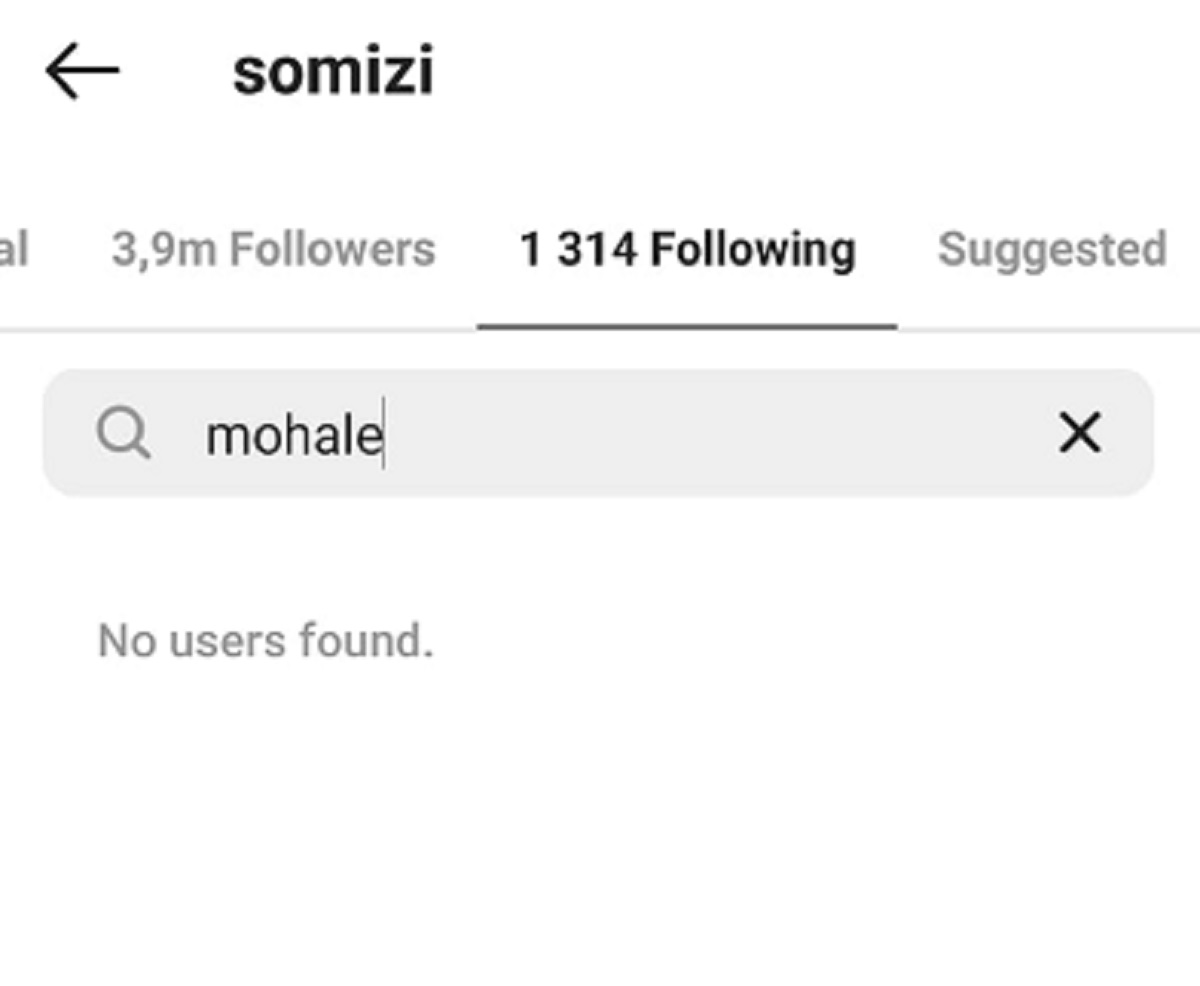This screenshot has height=986, width=1200.
Task: Click the 'No users found.' message
Action: tap(266, 640)
